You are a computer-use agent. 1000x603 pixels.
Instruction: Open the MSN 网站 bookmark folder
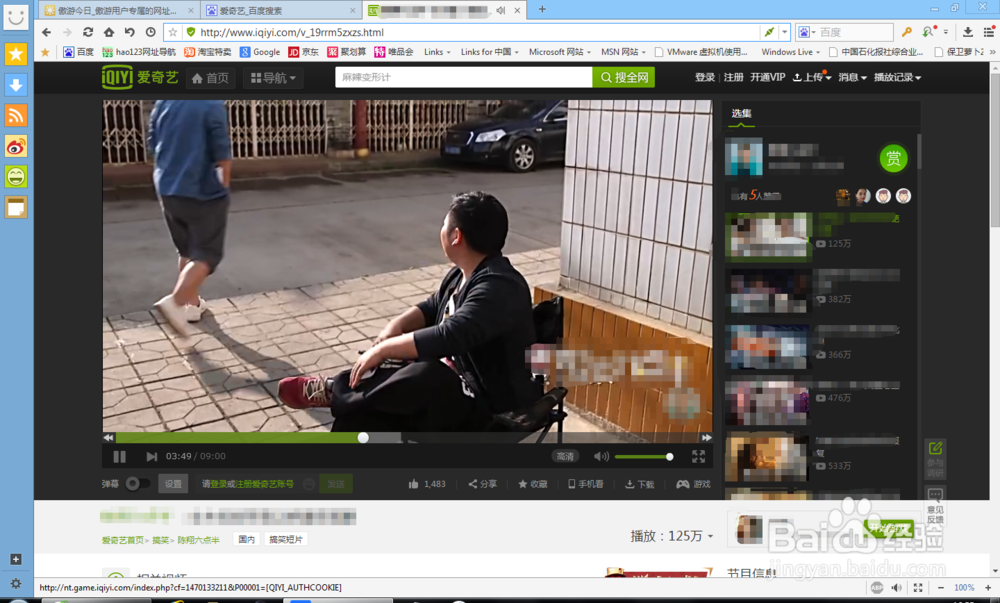[623, 52]
